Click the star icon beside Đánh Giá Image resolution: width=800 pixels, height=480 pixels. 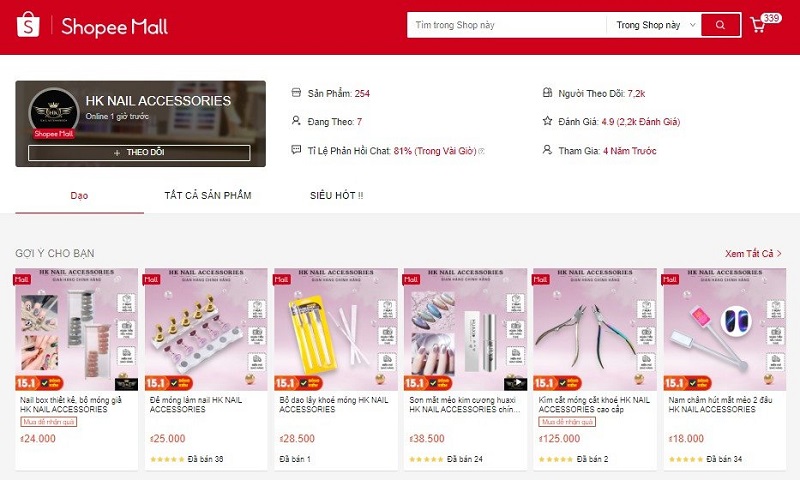[x=547, y=121]
